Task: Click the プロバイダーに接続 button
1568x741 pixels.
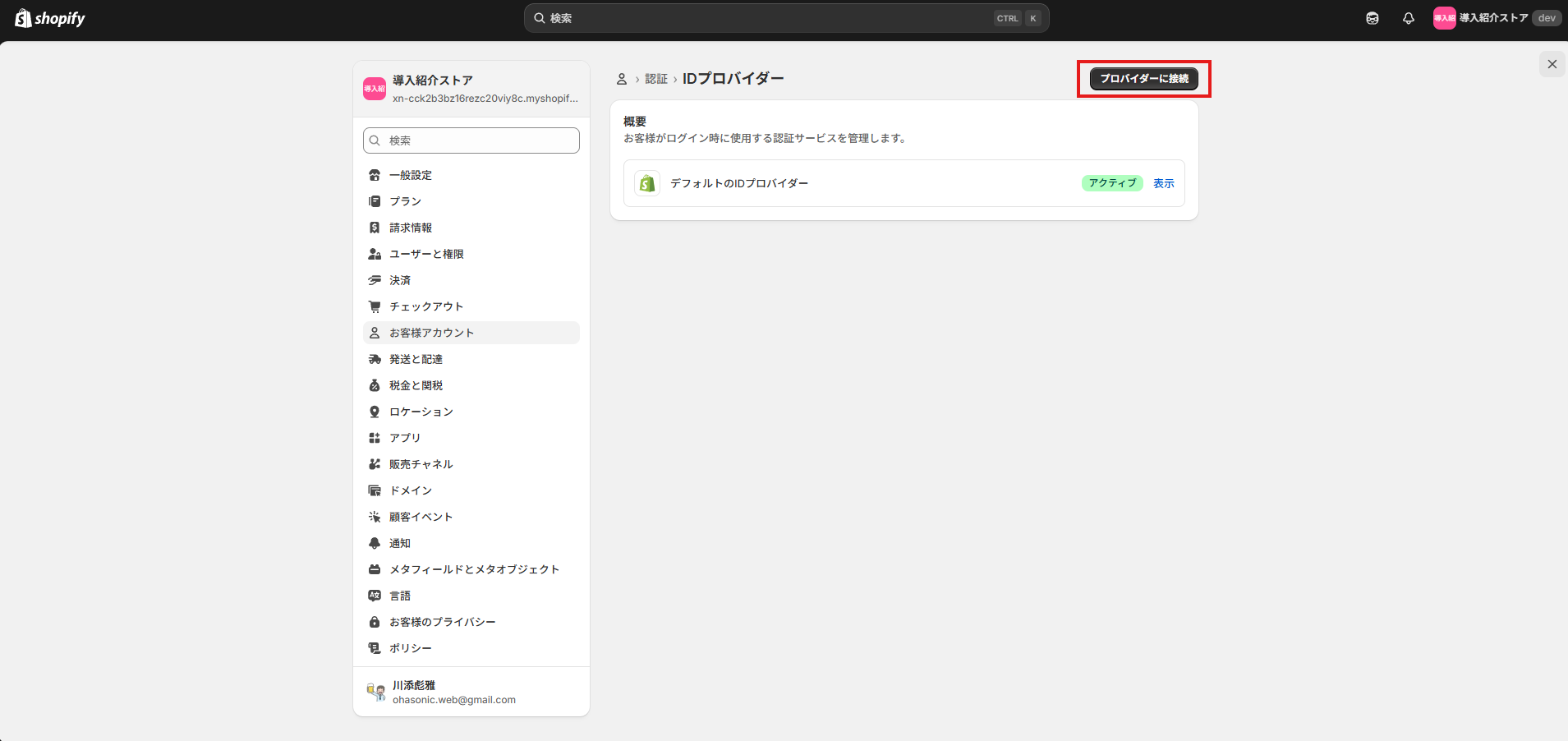Action: [1143, 79]
